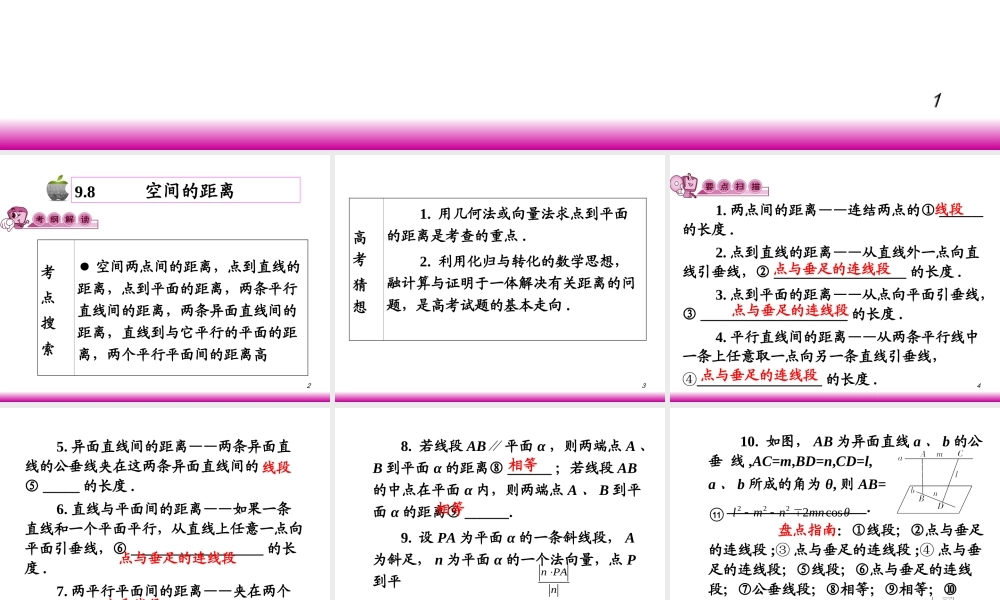This screenshot has width=1000, height=600.
Task: Click red answer "点与垂足的连线段" after ②
Action: [x=832, y=269]
